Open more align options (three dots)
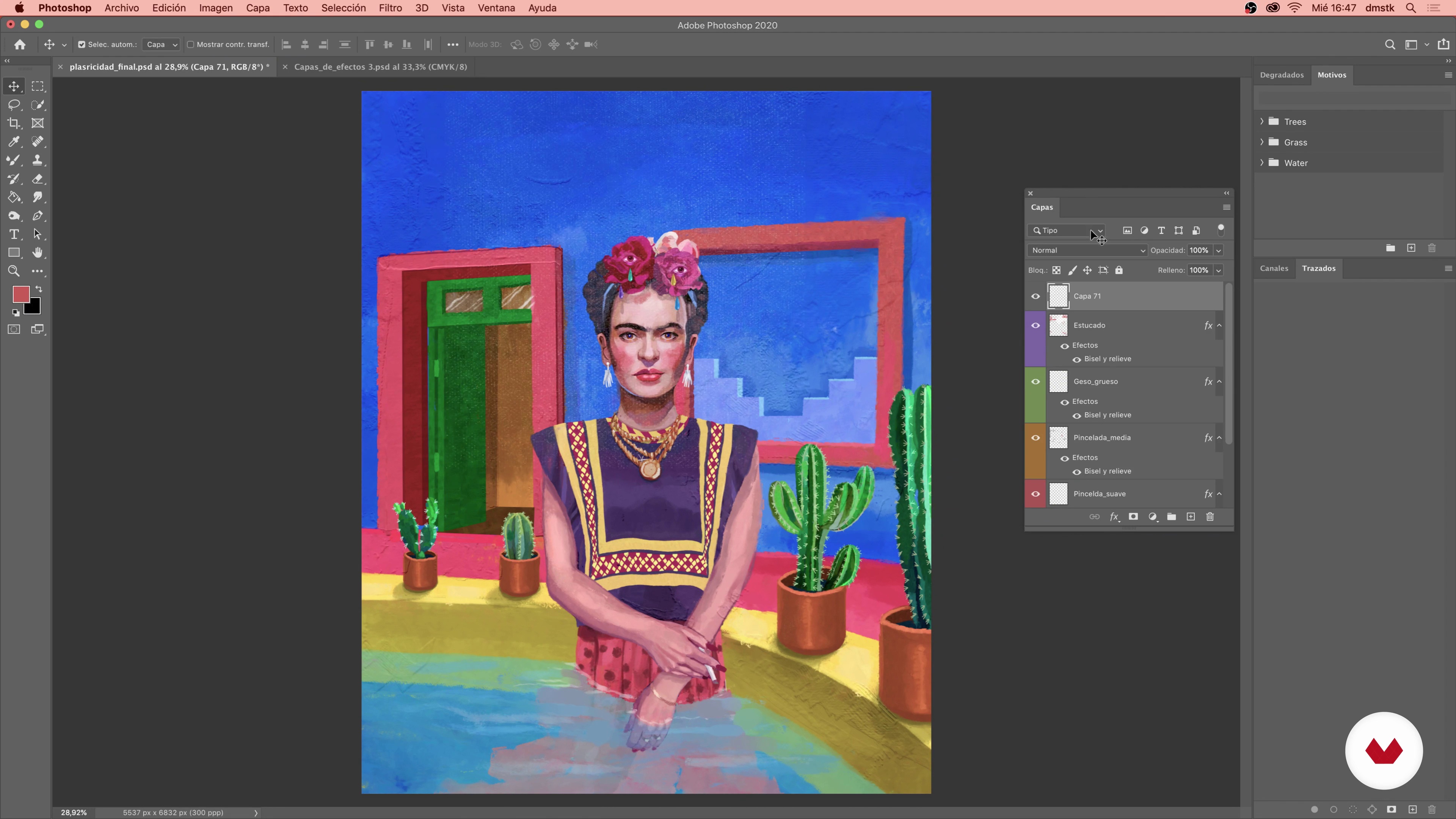Viewport: 1456px width, 819px height. pos(453,45)
